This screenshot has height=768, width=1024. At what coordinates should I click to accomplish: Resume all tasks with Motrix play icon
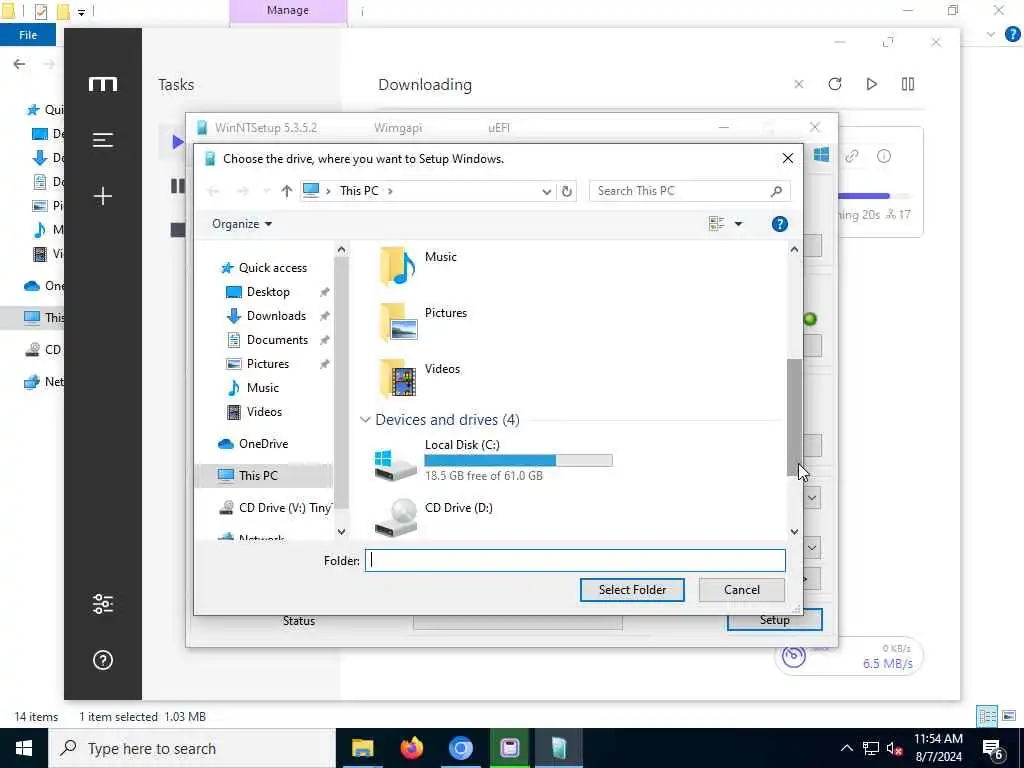[x=871, y=84]
